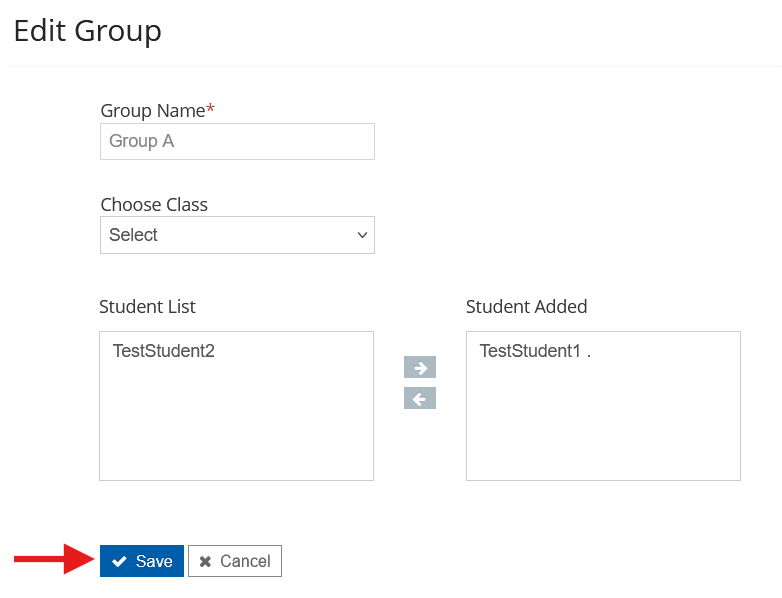
Task: Click the Group Name label
Action: (152, 111)
